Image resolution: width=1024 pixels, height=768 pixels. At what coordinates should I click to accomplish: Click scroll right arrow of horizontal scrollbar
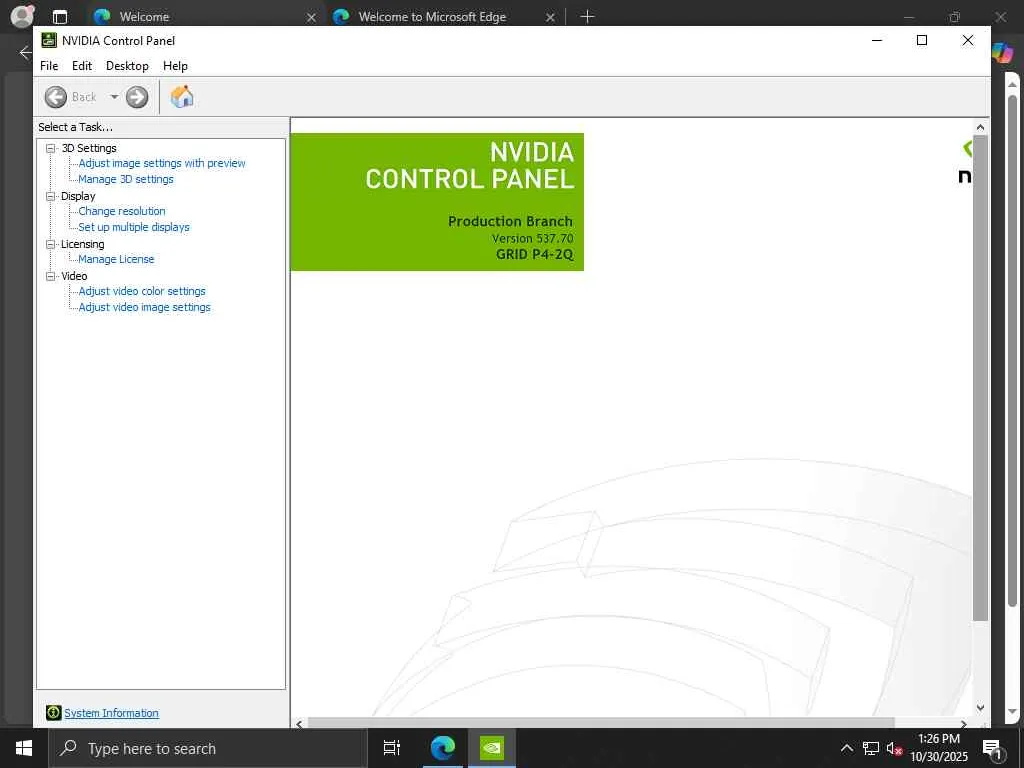[963, 723]
